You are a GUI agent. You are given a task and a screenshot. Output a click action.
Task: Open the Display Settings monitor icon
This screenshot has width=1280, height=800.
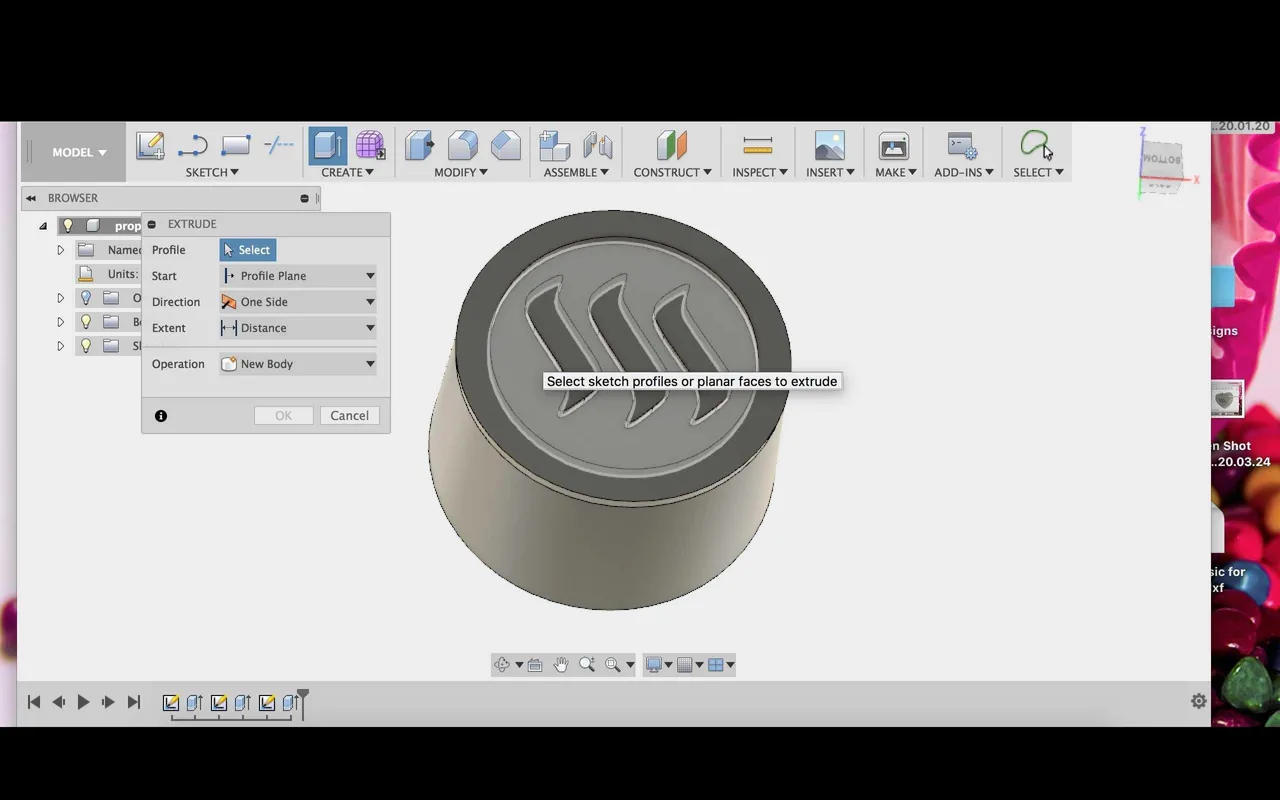(x=655, y=665)
